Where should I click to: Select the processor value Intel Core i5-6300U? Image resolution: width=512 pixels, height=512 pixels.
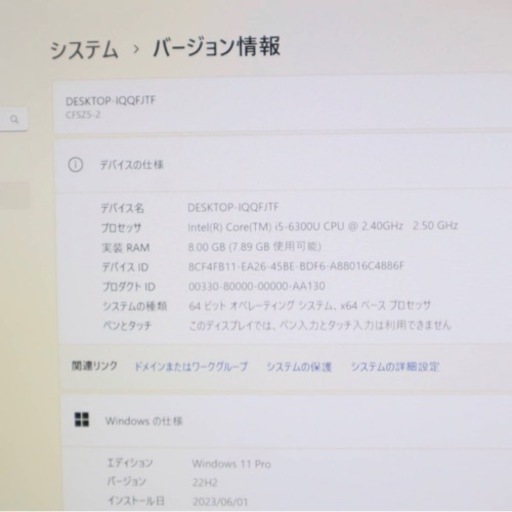tap(323, 226)
